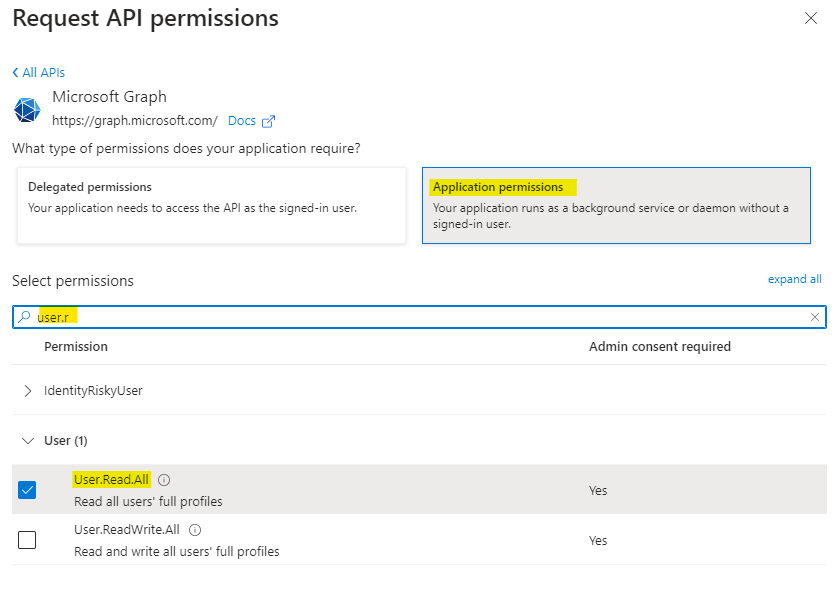Click 'Read all users' full profiles' description
The image size is (836, 600).
[x=148, y=502]
